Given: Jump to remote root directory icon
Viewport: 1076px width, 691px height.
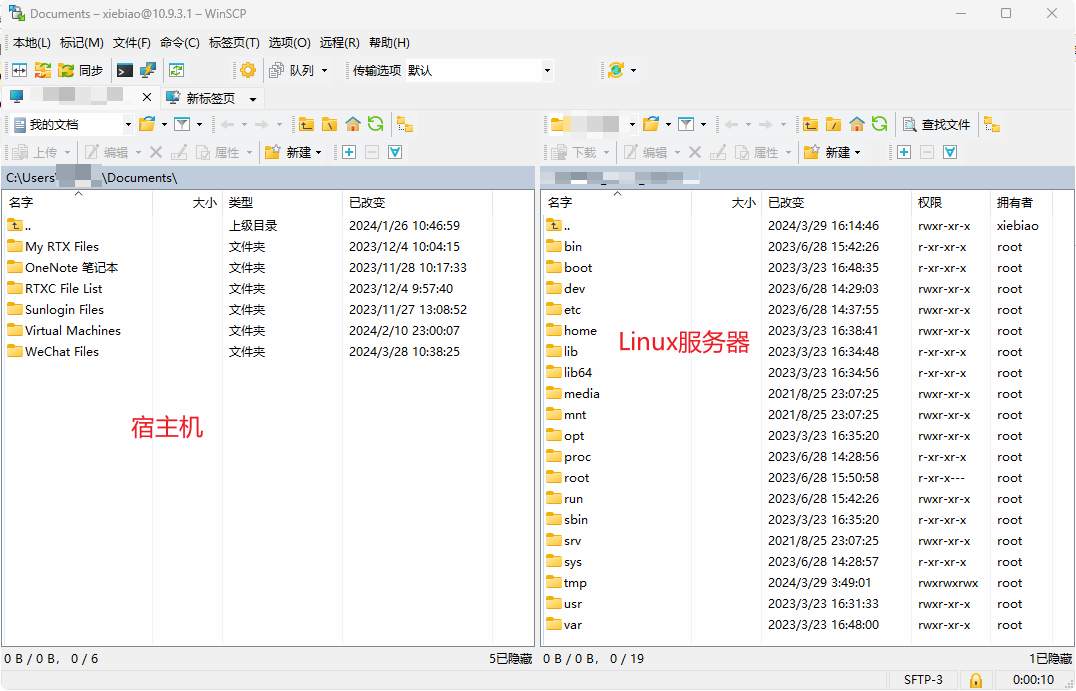Looking at the screenshot, I should pyautogui.click(x=833, y=124).
